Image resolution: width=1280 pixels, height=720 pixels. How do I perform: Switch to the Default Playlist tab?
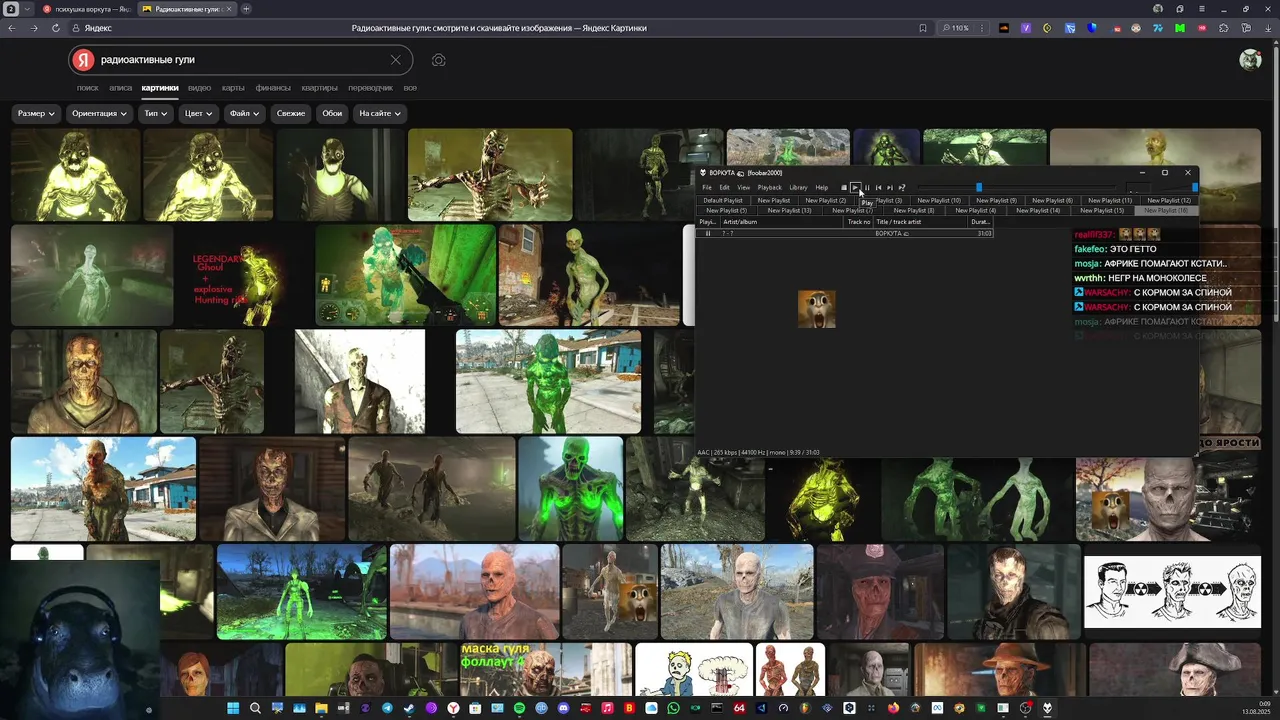[723, 200]
